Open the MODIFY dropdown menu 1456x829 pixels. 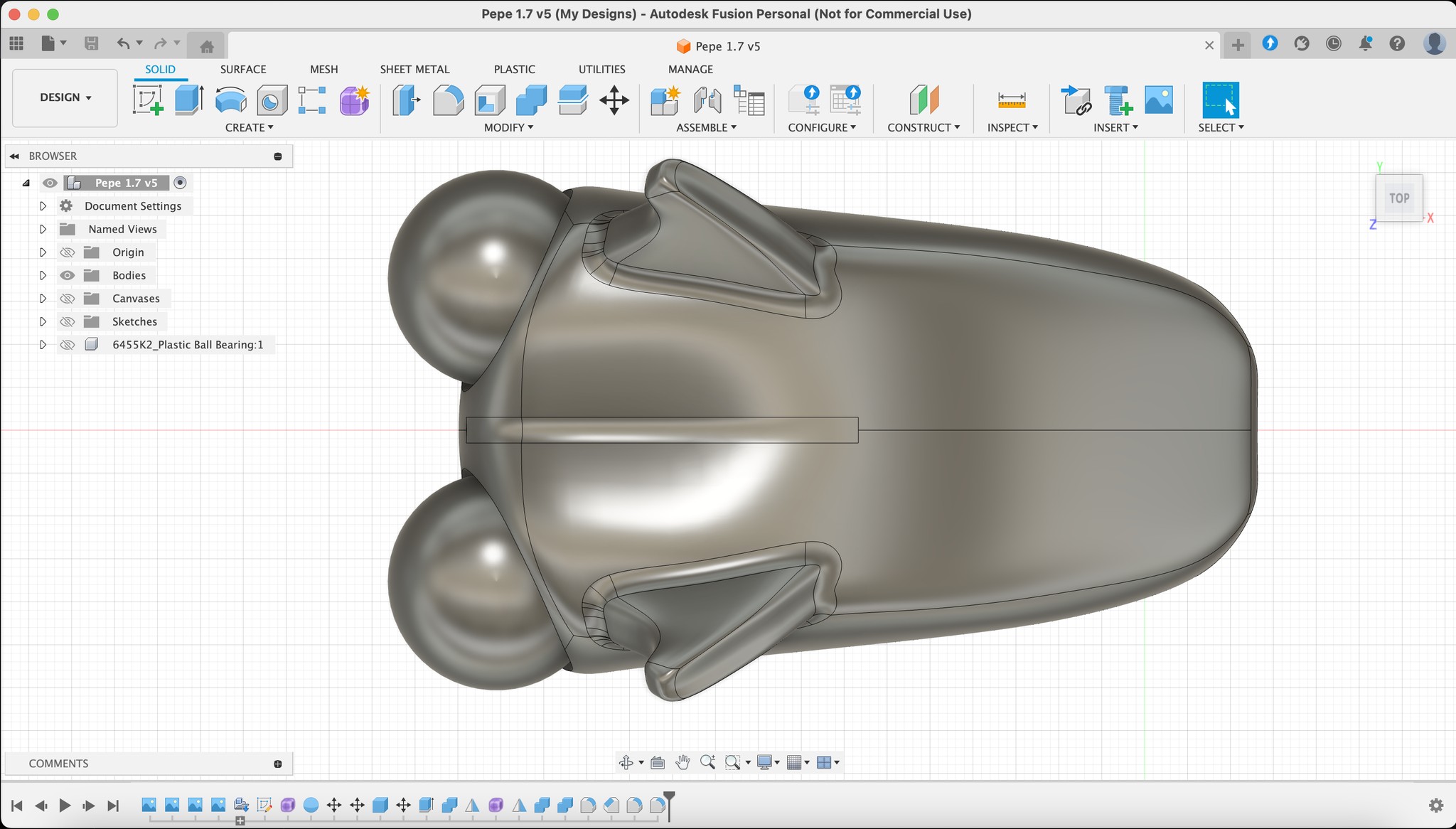pyautogui.click(x=508, y=127)
